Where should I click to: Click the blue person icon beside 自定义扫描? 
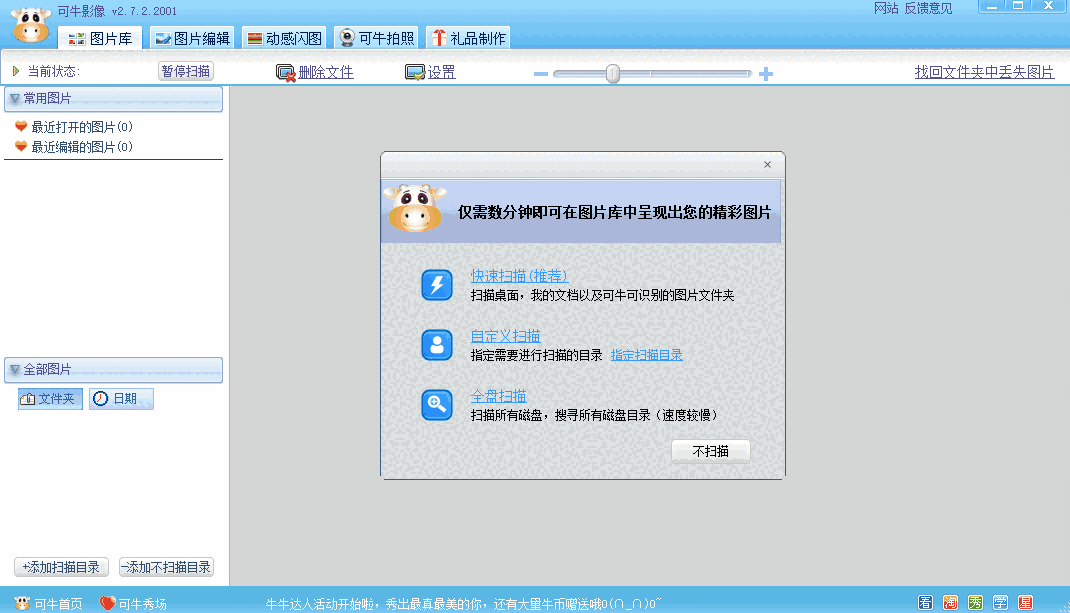436,345
